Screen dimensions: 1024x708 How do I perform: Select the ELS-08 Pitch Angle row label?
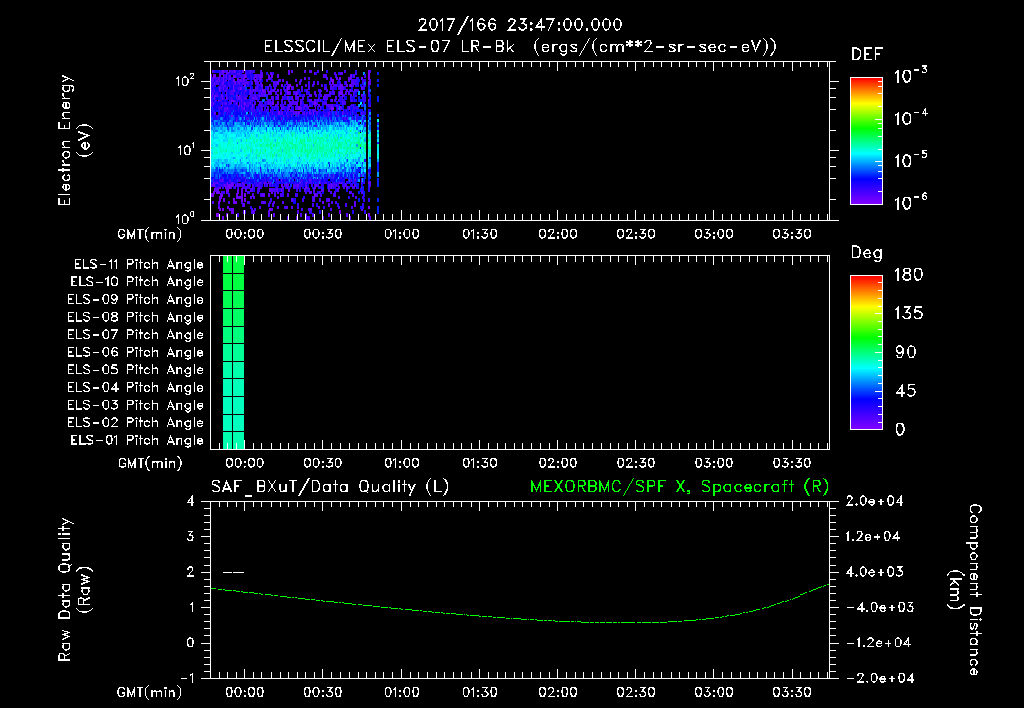click(135, 317)
